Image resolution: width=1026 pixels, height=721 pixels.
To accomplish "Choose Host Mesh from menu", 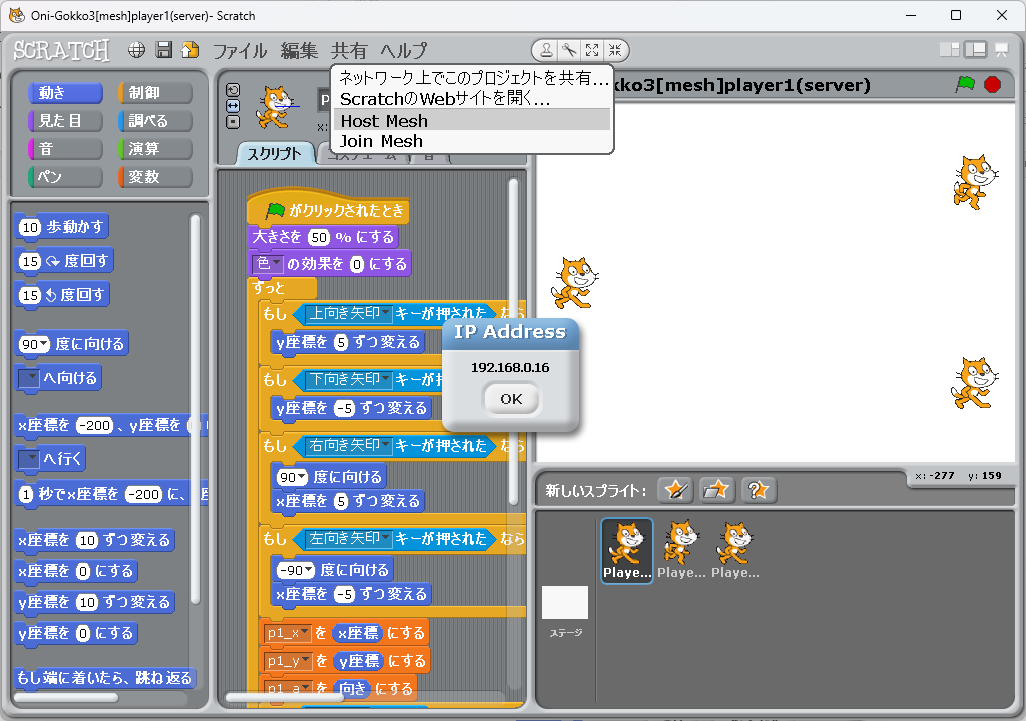I will tap(472, 121).
